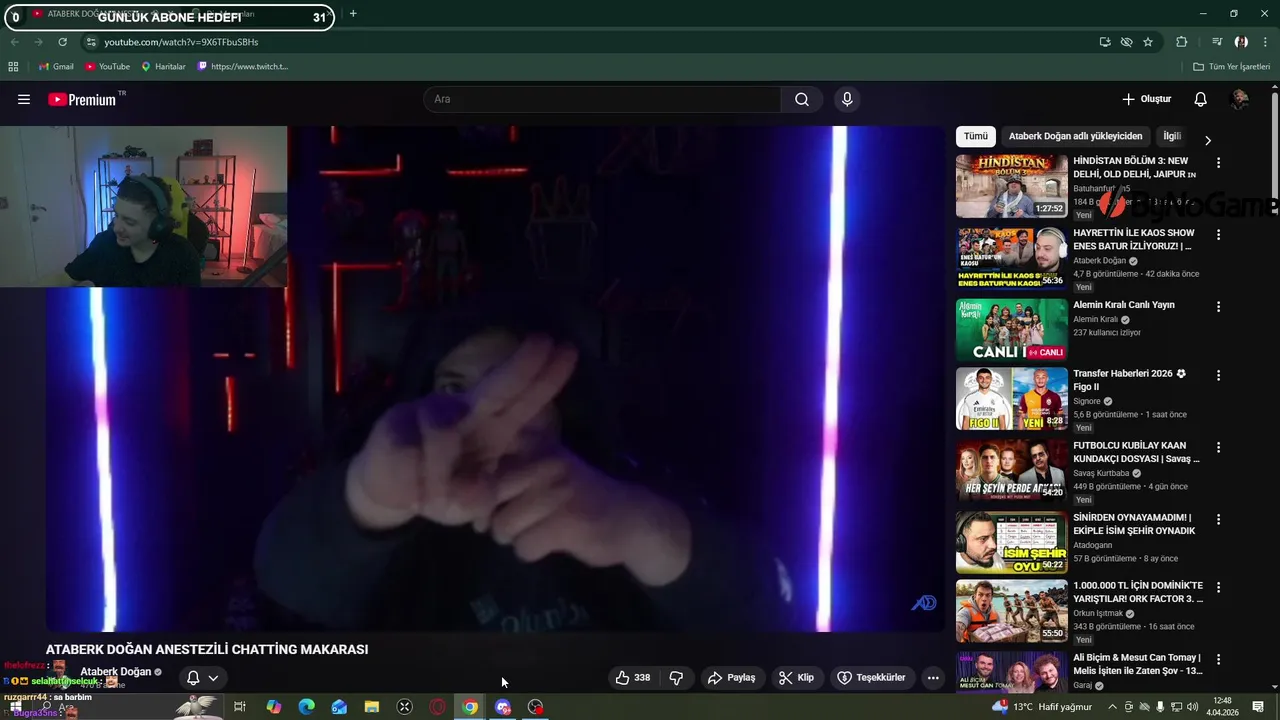Click Orkun Işıtmak channel name text
This screenshot has height=720, width=1280.
point(1098,613)
